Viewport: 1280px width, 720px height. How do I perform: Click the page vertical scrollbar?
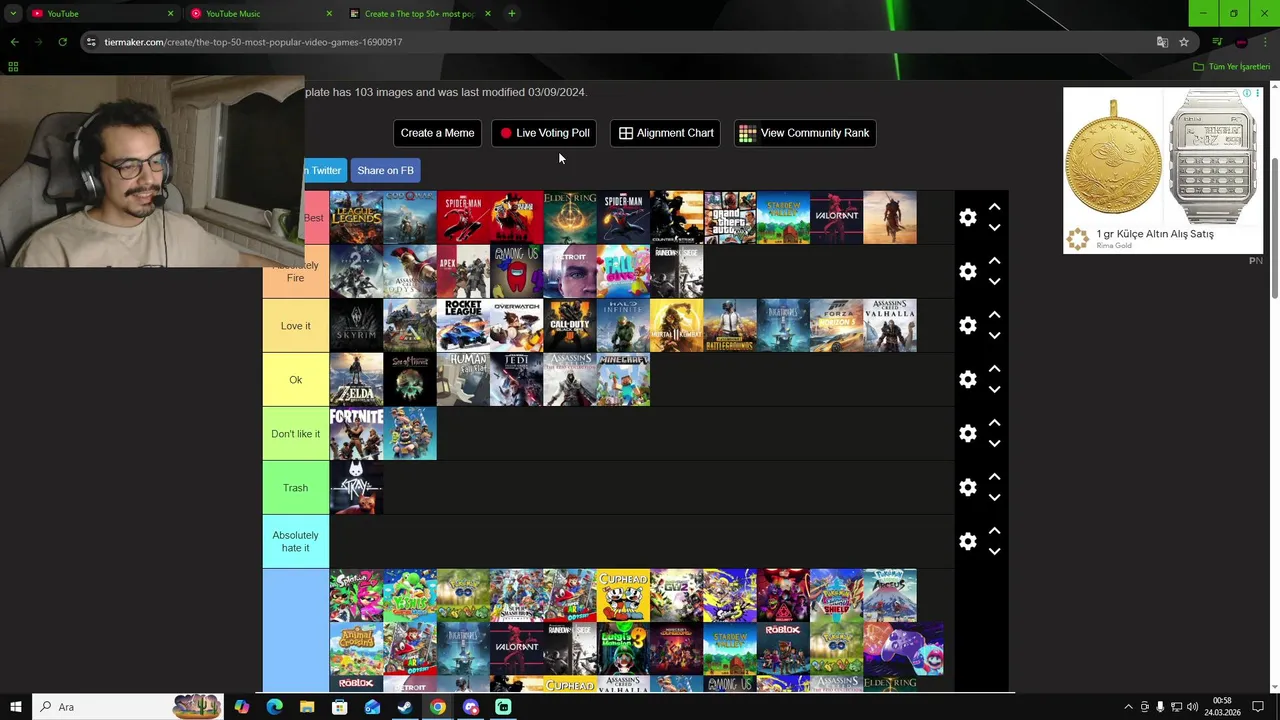tap(1274, 228)
